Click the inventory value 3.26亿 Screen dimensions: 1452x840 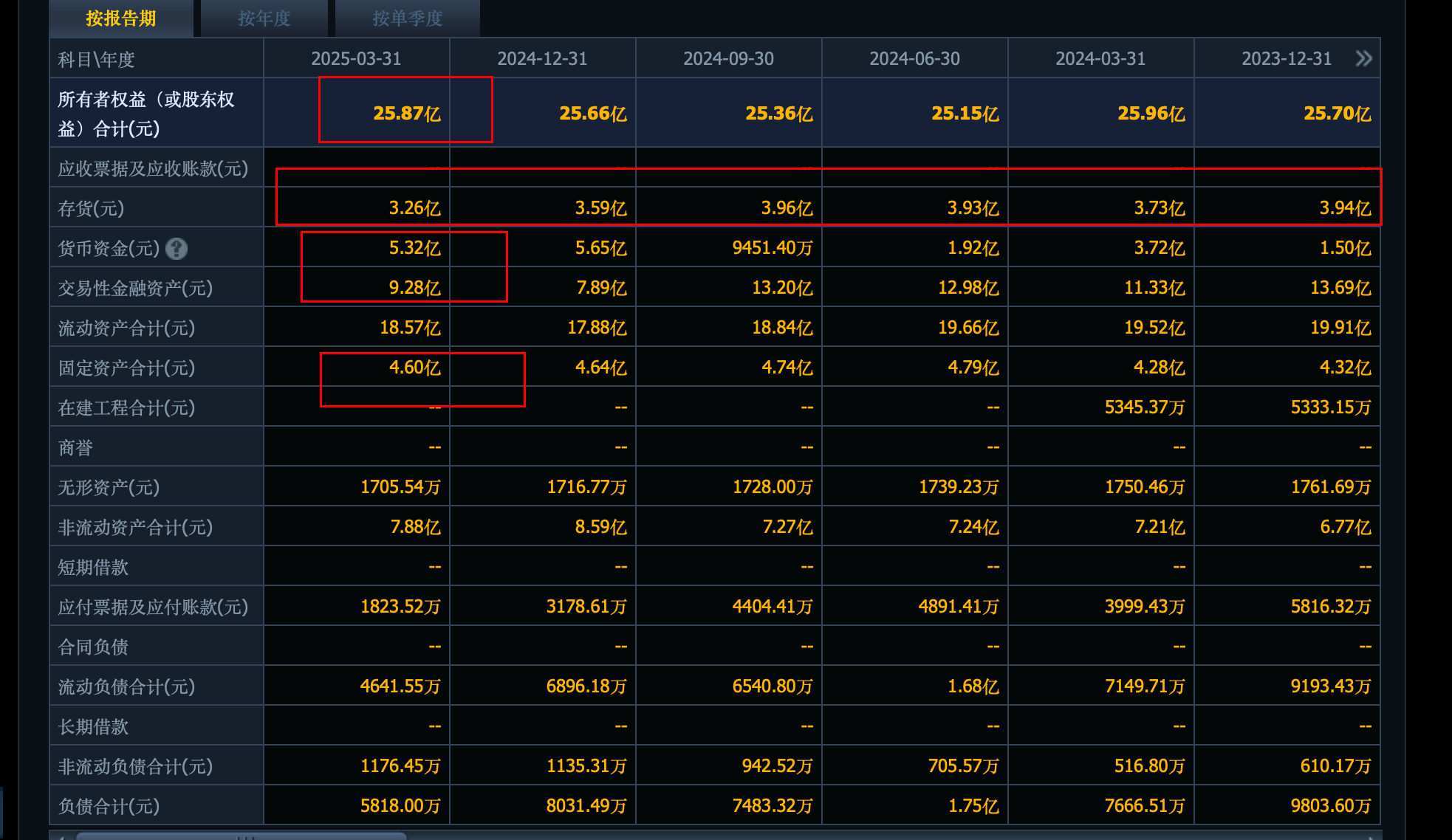pos(415,208)
